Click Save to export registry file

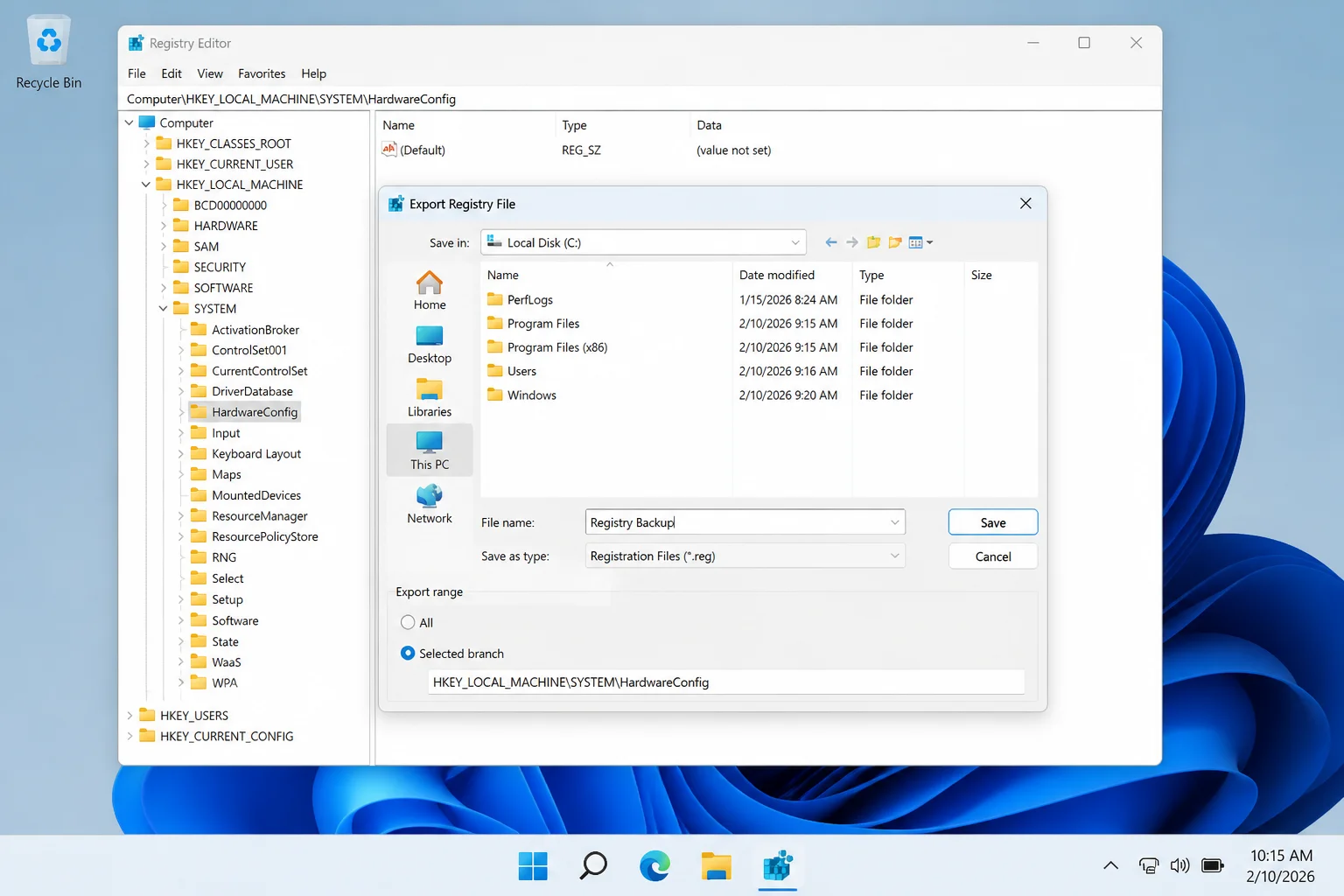(993, 522)
